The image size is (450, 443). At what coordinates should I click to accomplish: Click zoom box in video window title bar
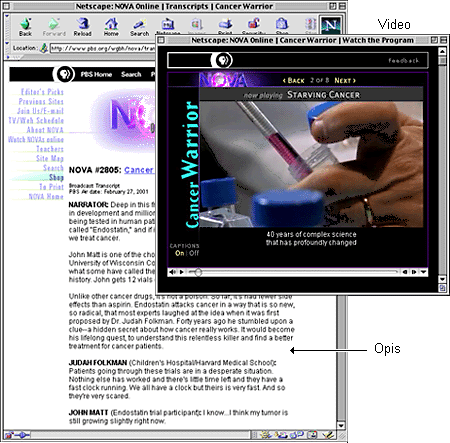(434, 40)
